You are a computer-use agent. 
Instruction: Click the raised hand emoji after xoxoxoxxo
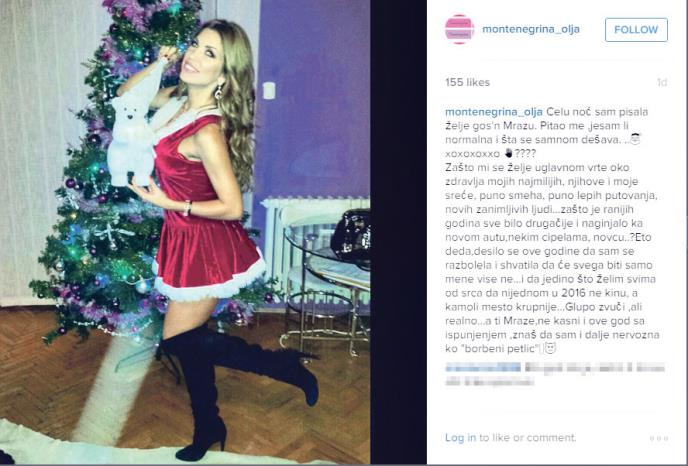click(x=509, y=153)
